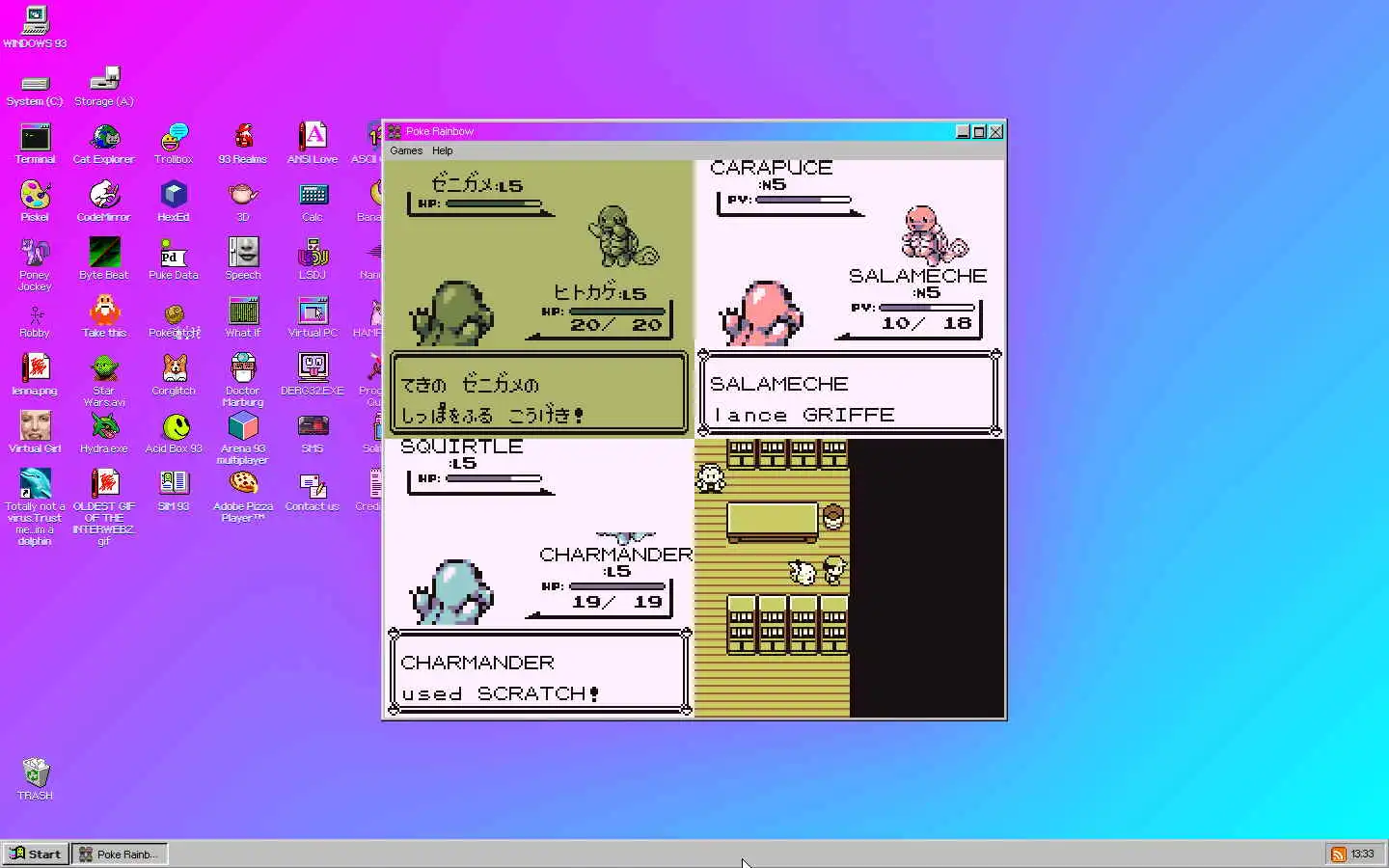The height and width of the screenshot is (868, 1389).
Task: Click the CHARMANDER used SCRATCH dialog box
Action: (x=540, y=672)
